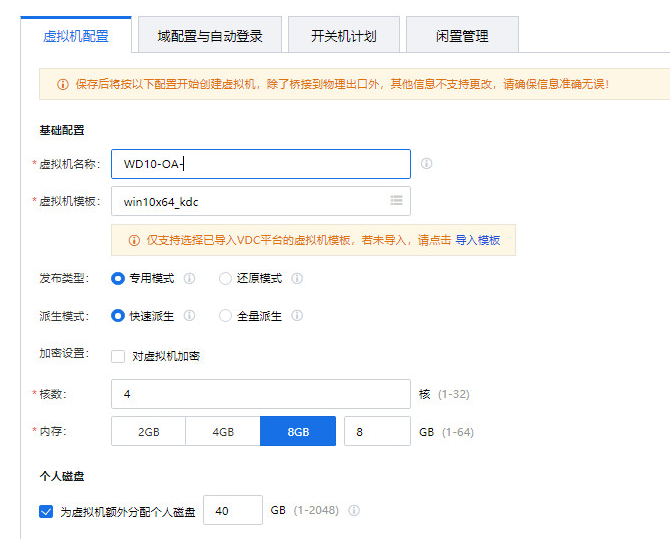Choose 2GB memory preset

point(148,432)
